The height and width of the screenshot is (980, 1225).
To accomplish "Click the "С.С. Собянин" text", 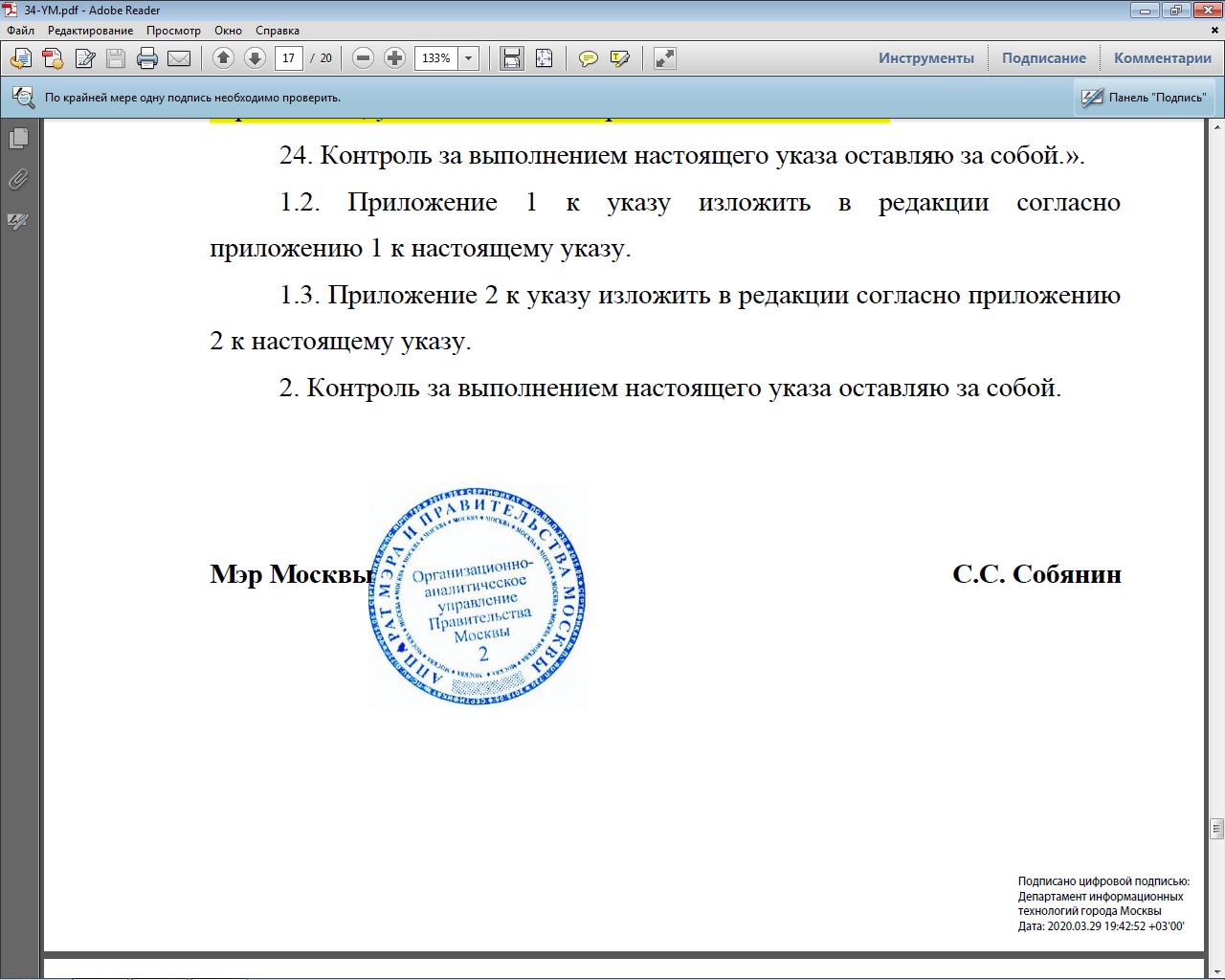I will [1036, 574].
